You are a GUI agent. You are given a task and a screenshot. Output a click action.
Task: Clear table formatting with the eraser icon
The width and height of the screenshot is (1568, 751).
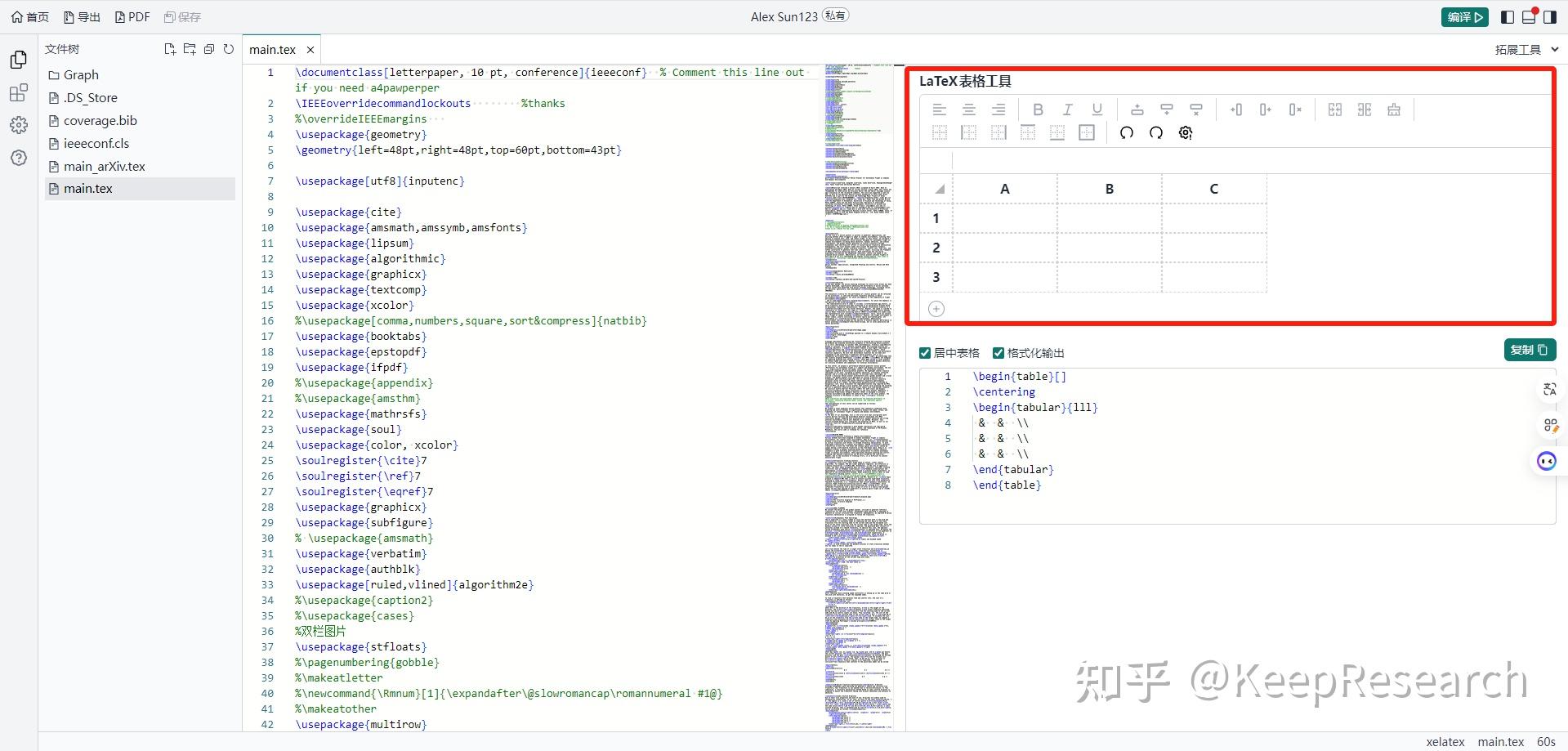click(x=1394, y=109)
